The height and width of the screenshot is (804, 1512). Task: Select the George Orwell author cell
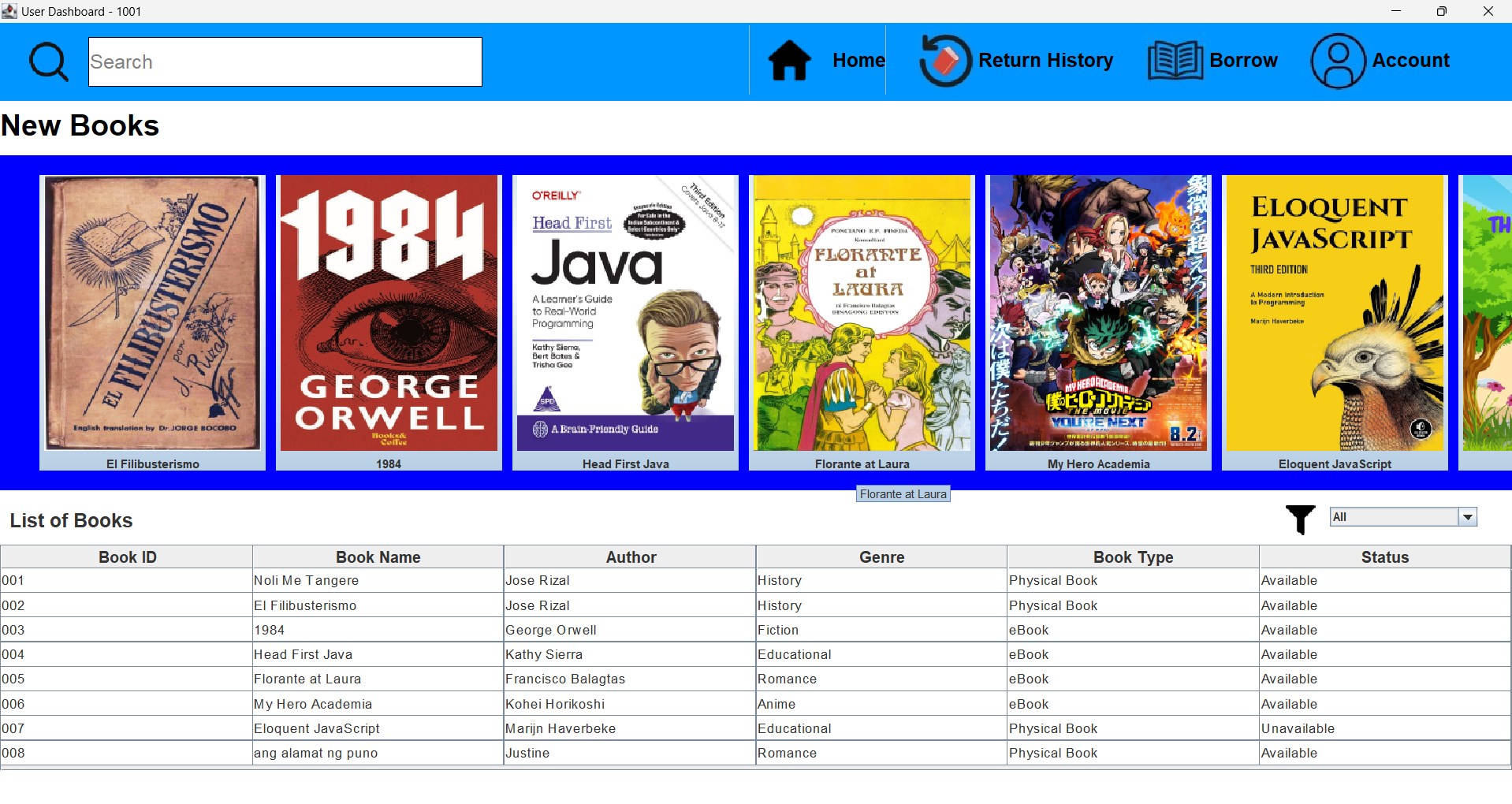[630, 630]
